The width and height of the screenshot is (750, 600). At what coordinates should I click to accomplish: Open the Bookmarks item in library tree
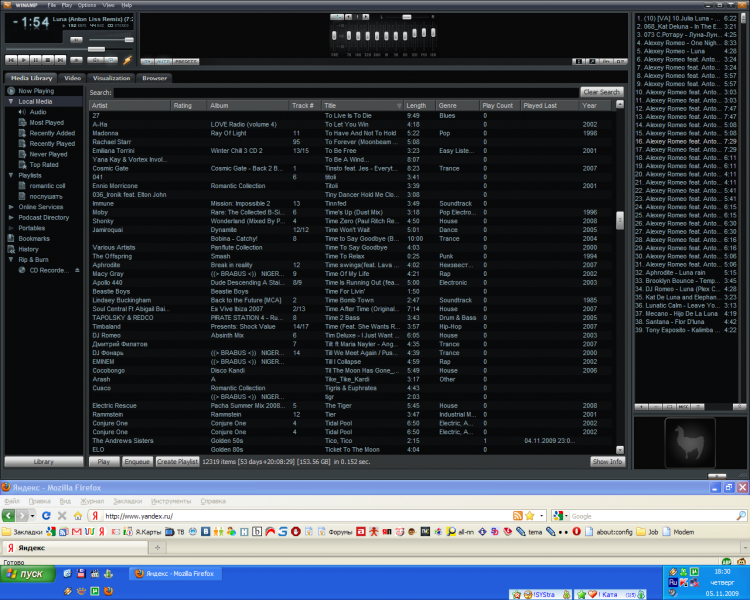click(x=33, y=238)
